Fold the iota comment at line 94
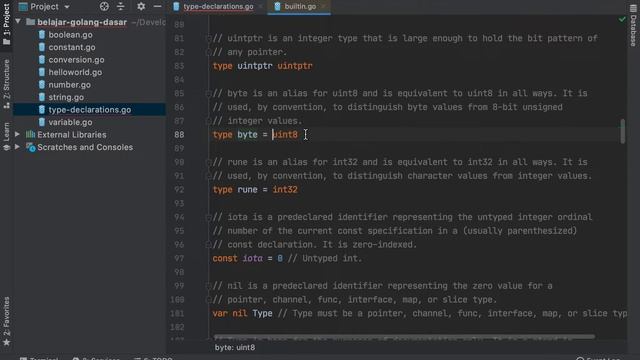 tap(208, 217)
